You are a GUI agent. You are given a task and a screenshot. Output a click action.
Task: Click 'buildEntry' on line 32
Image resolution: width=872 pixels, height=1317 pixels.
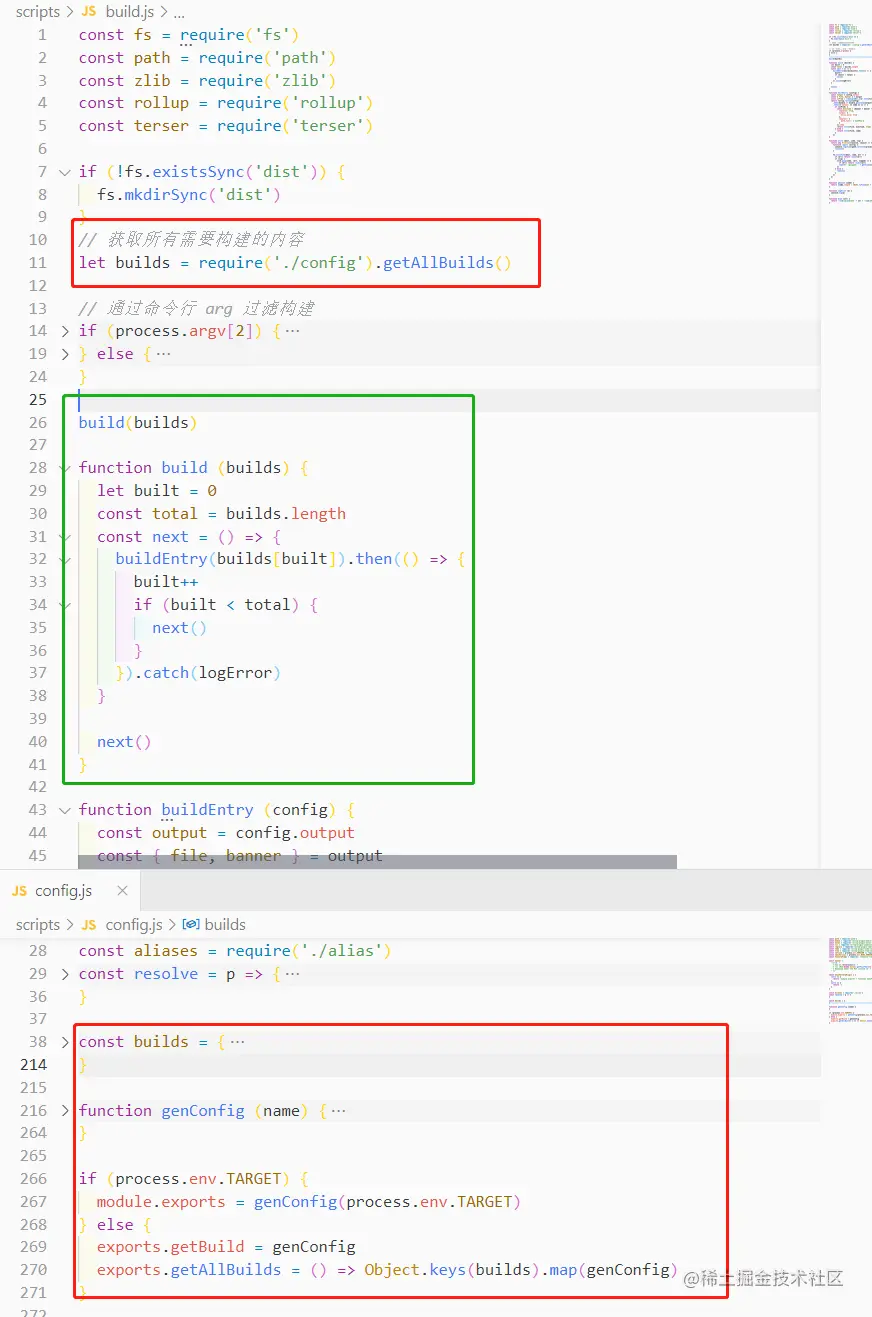pos(161,559)
